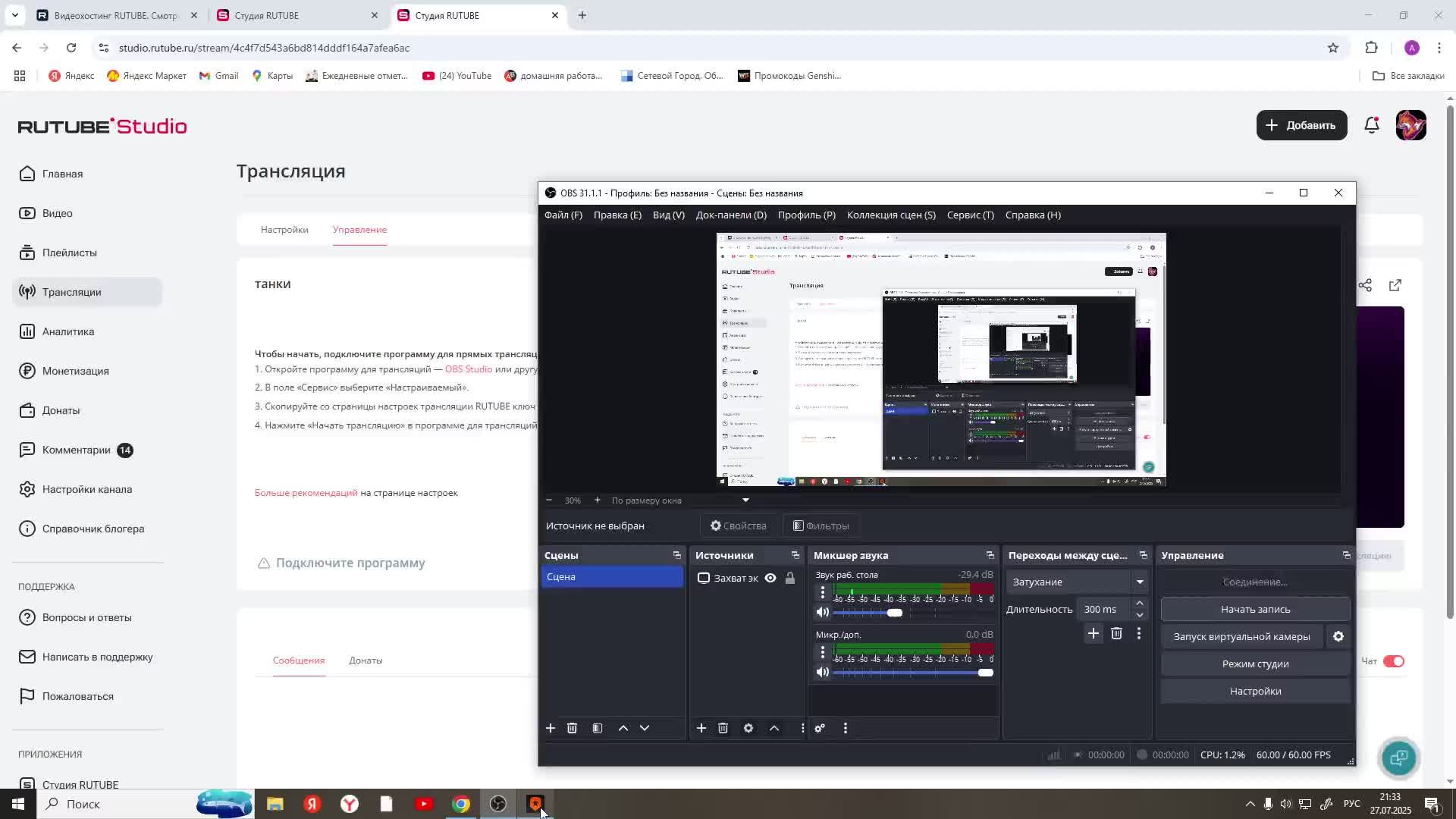Open the Коллекция сцен (S) menu

point(891,215)
